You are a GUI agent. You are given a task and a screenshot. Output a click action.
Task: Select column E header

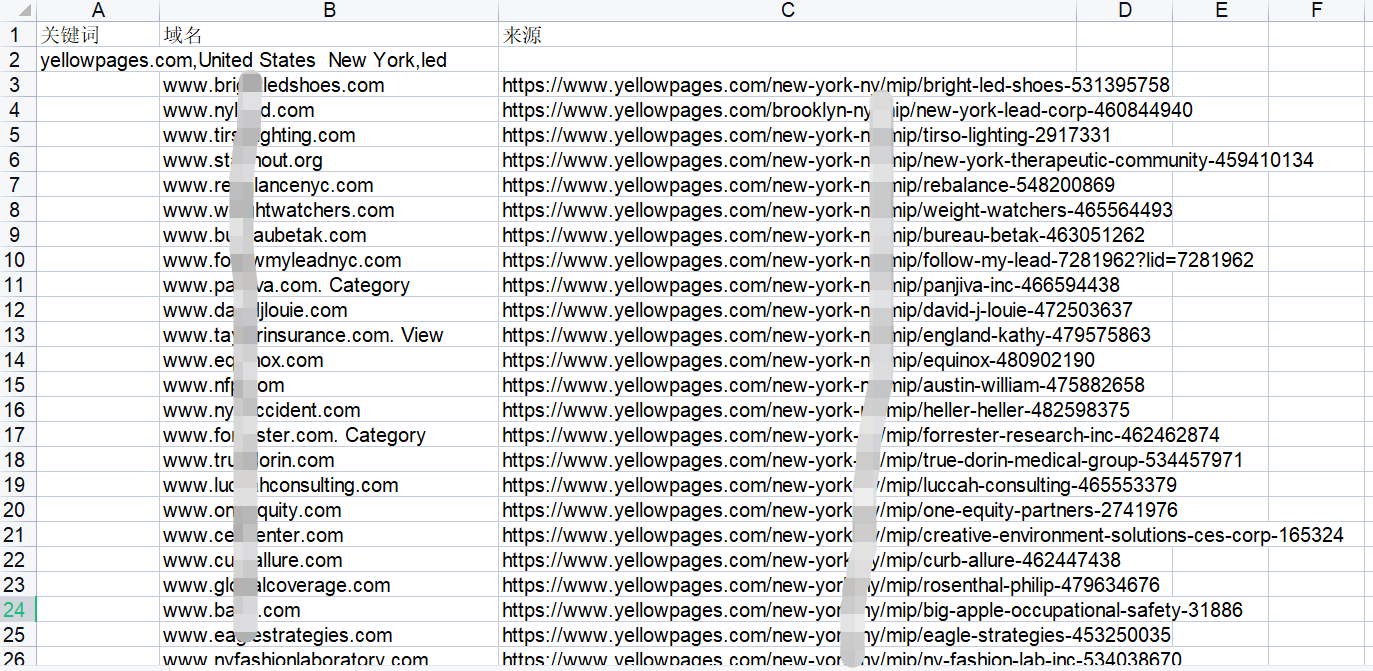[x=1220, y=10]
